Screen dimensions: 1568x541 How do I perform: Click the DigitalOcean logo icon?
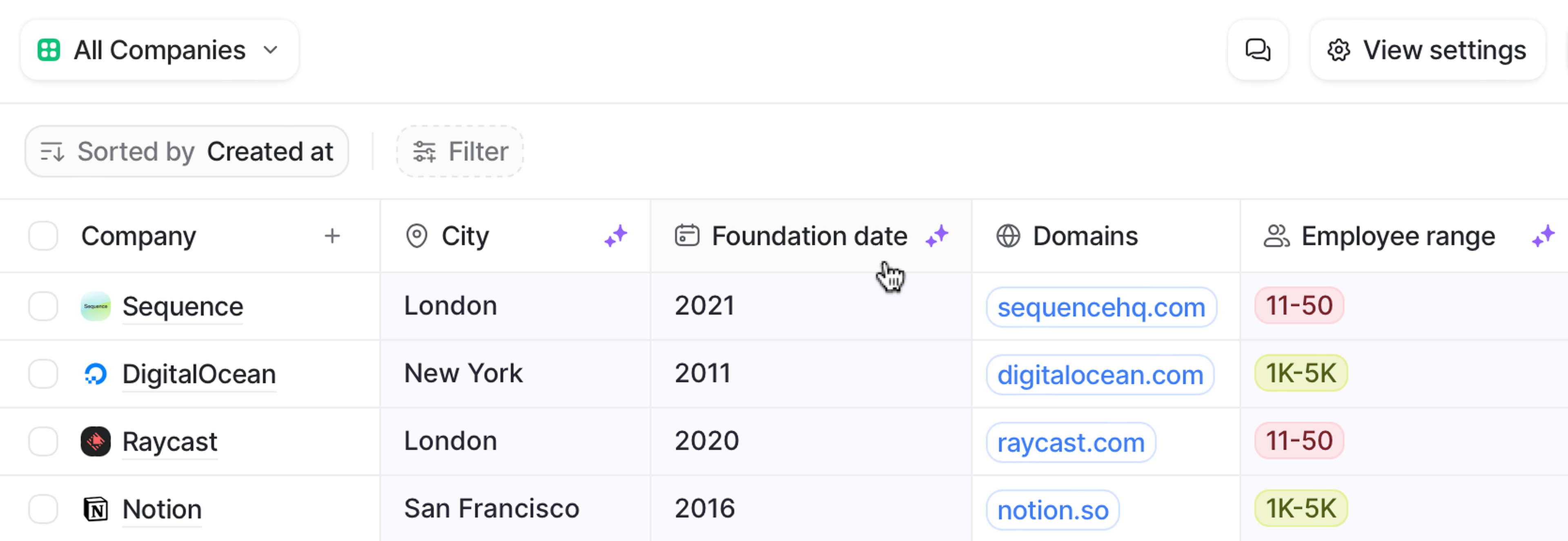pos(96,373)
